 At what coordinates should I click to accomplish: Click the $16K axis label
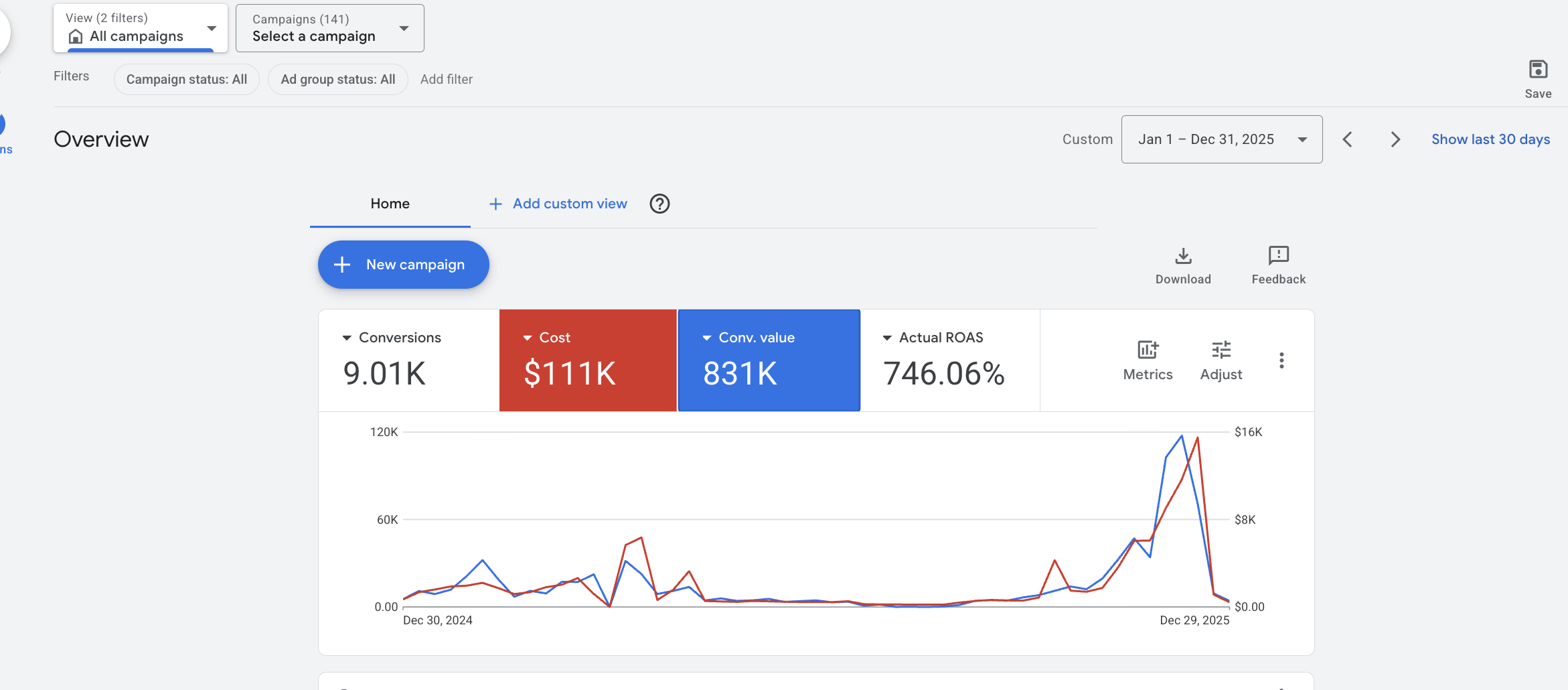click(1249, 432)
